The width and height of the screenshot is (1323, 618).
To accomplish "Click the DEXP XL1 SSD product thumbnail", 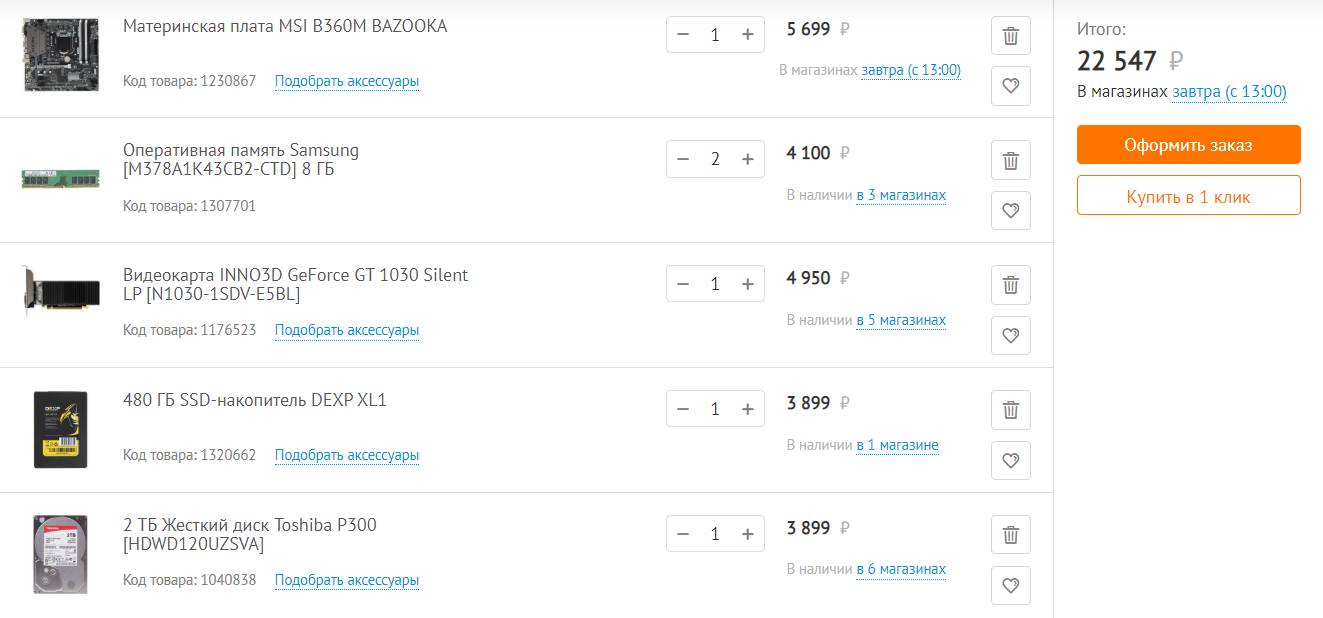I will tap(60, 429).
